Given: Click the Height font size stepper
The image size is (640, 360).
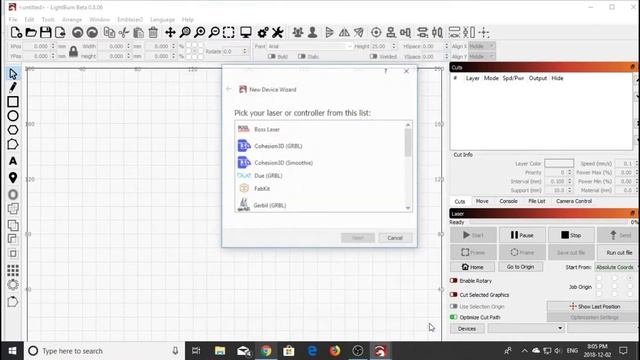Looking at the screenshot, I should coord(394,47).
